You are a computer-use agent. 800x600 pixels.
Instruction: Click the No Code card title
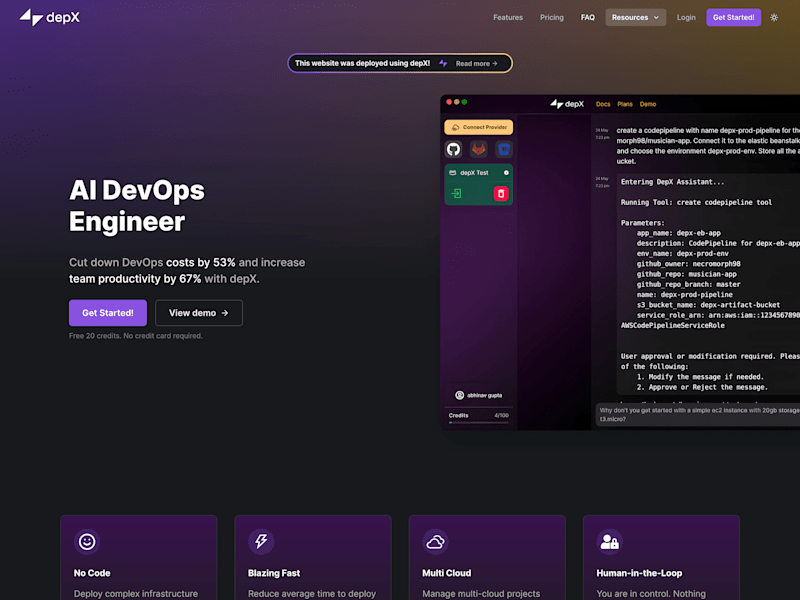92,573
